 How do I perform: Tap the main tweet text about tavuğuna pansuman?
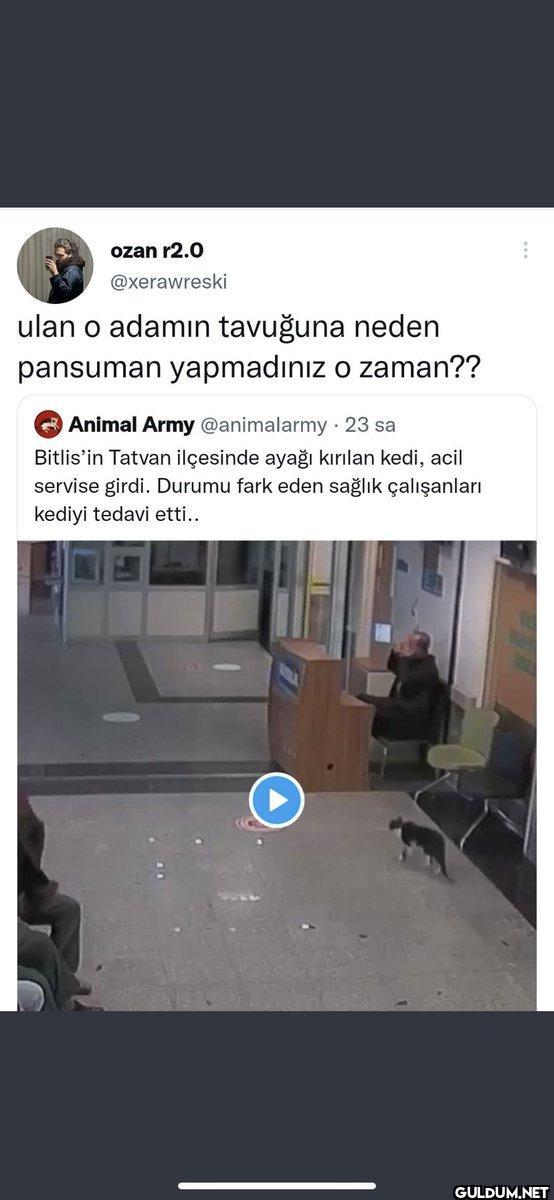(248, 347)
